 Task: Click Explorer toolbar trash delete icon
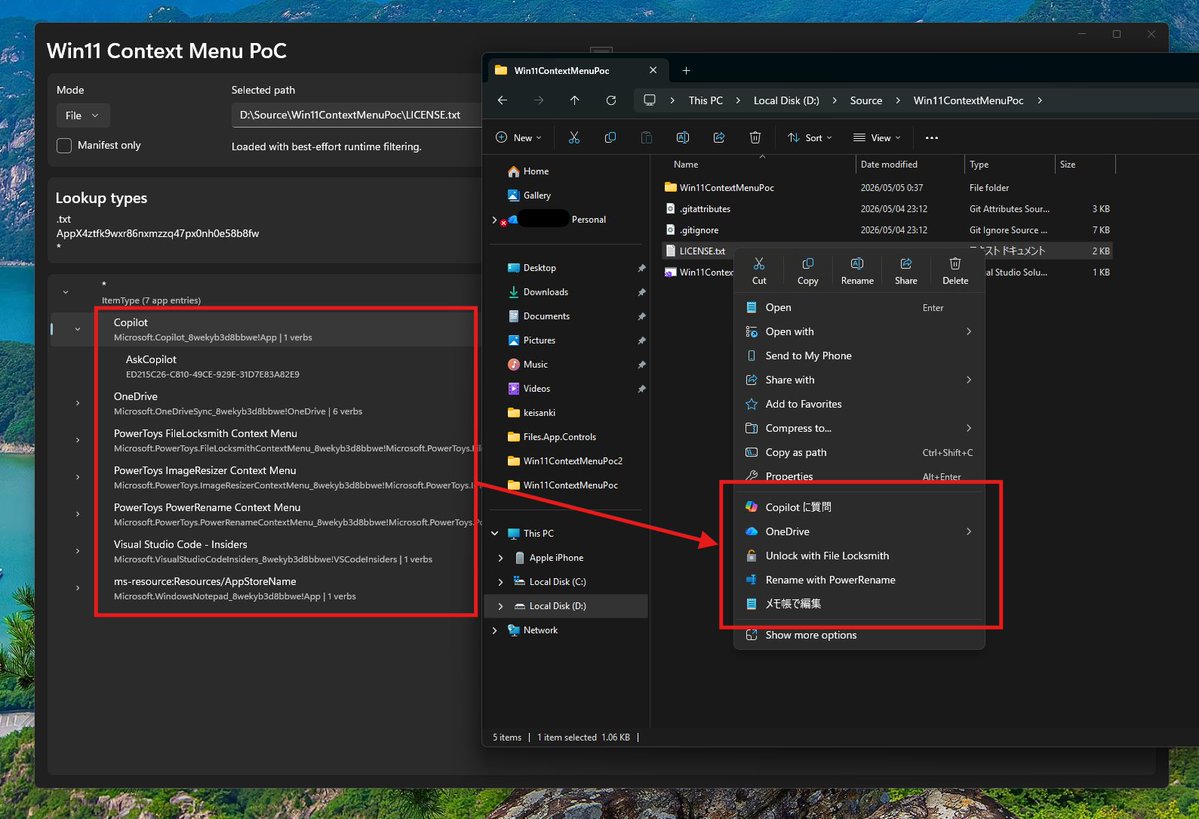(755, 138)
